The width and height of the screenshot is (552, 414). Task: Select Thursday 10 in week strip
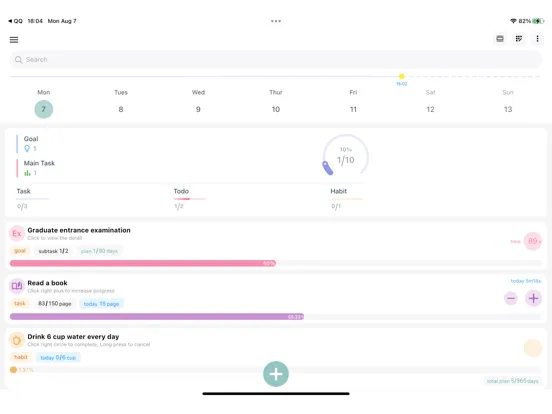(x=276, y=109)
